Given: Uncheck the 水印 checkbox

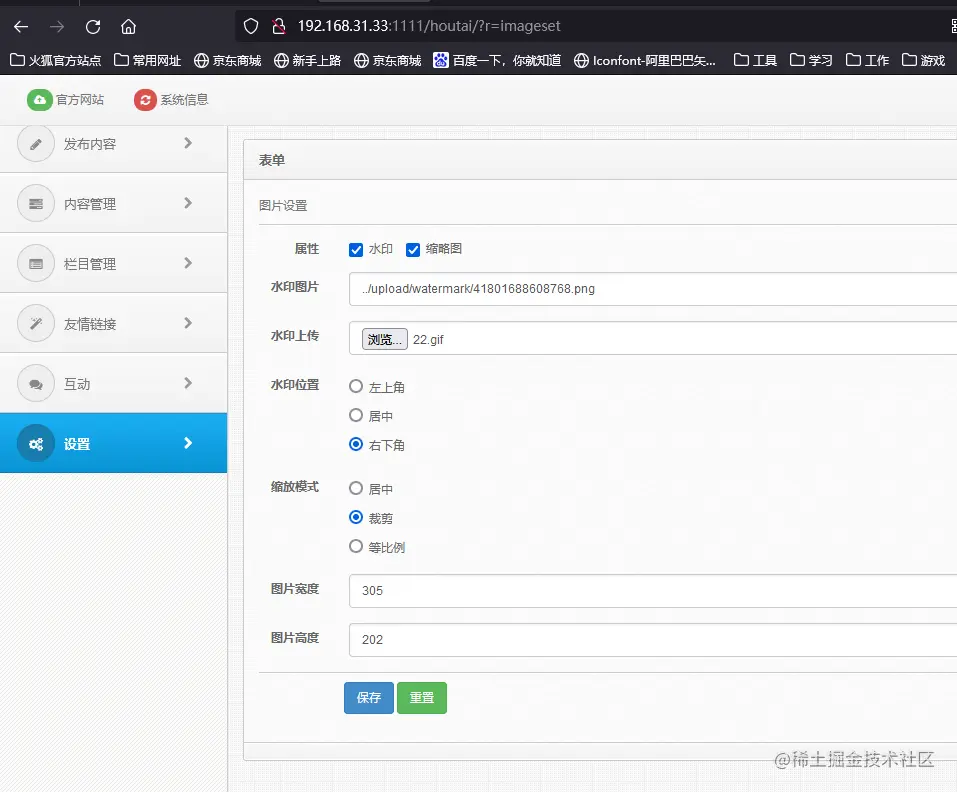Looking at the screenshot, I should (x=356, y=250).
